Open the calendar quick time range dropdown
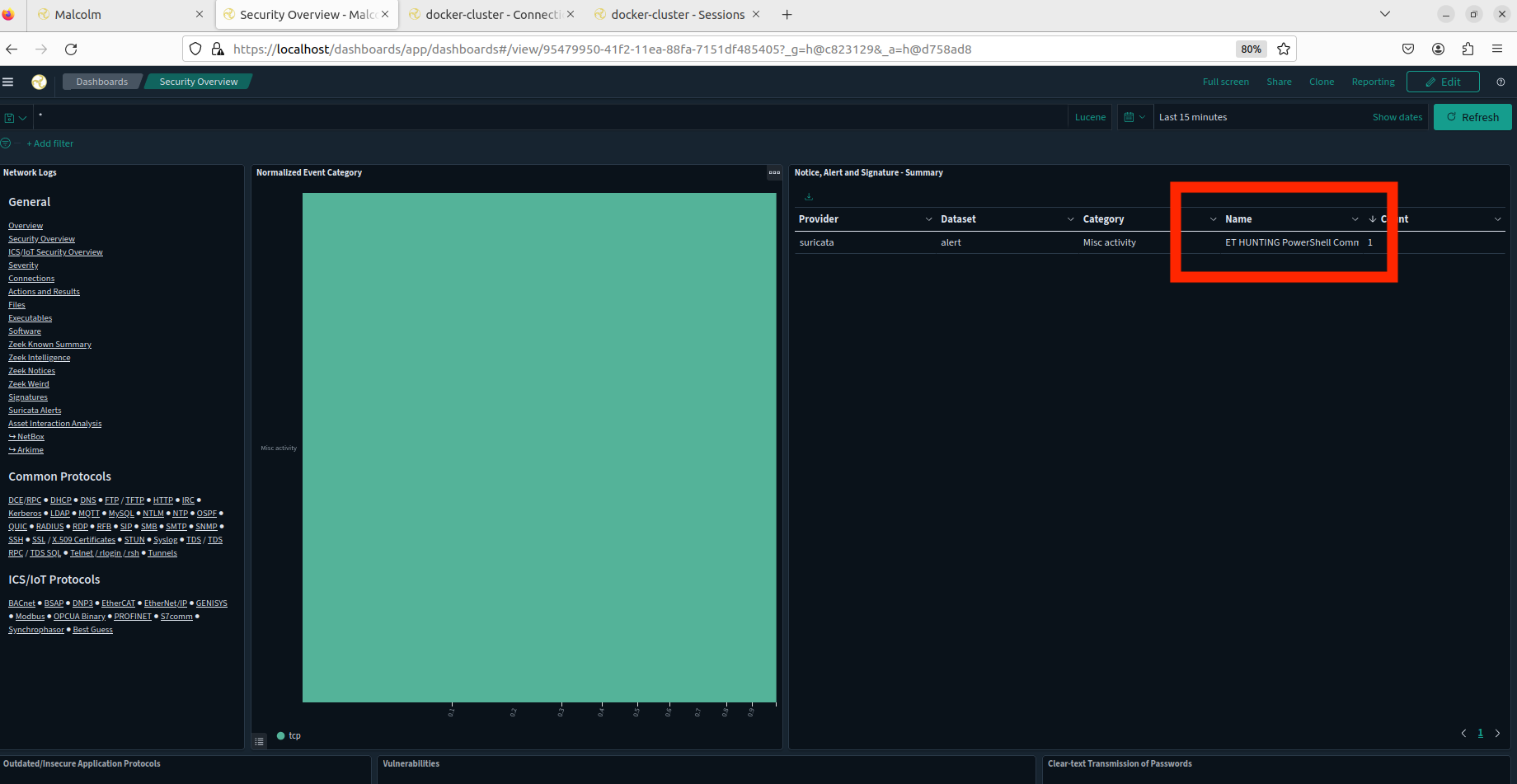Viewport: 1517px width, 784px height. (x=1134, y=117)
